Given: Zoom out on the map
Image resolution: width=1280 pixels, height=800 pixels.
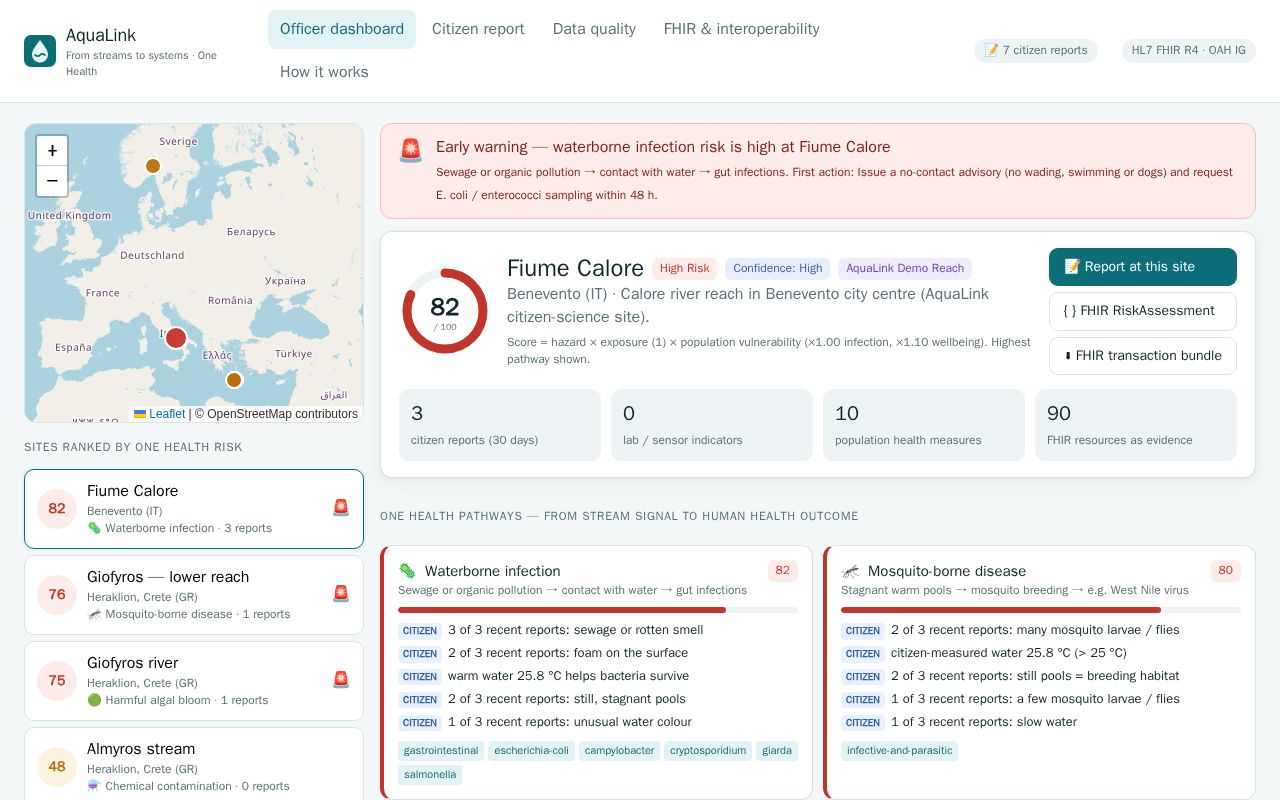Looking at the screenshot, I should pos(52,181).
